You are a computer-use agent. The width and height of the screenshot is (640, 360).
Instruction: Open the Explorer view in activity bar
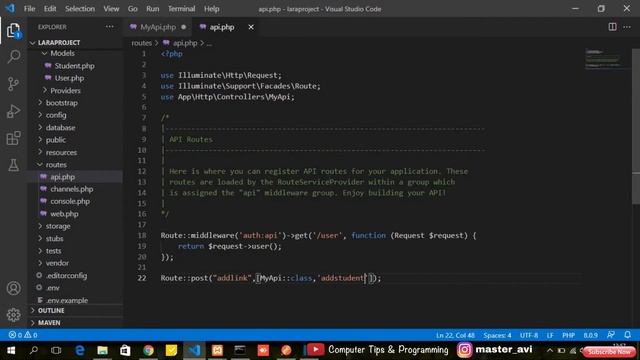(x=13, y=30)
